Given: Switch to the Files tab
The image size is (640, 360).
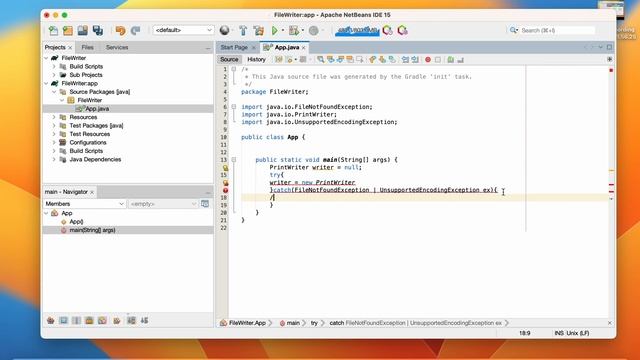Looking at the screenshot, I should 87,47.
